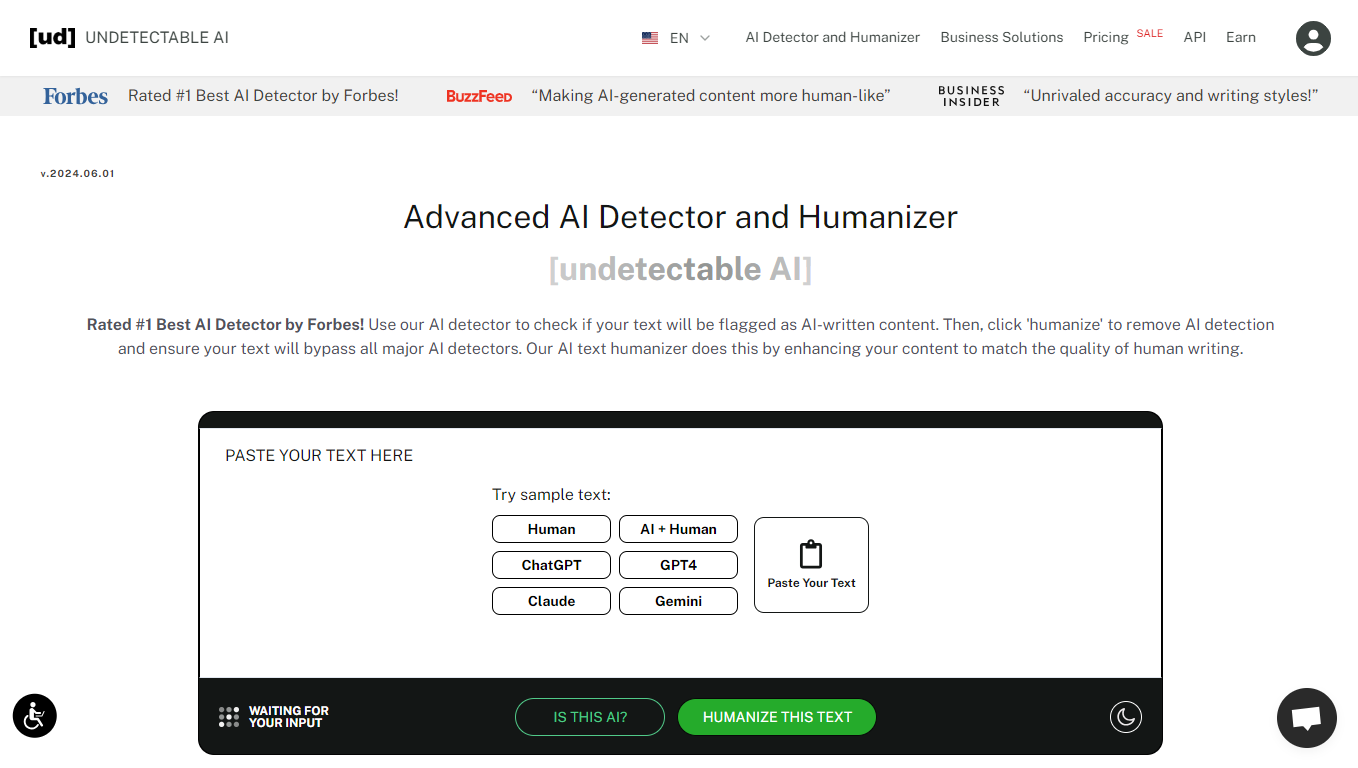
Task: Go to the Pricing page
Action: [1105, 37]
